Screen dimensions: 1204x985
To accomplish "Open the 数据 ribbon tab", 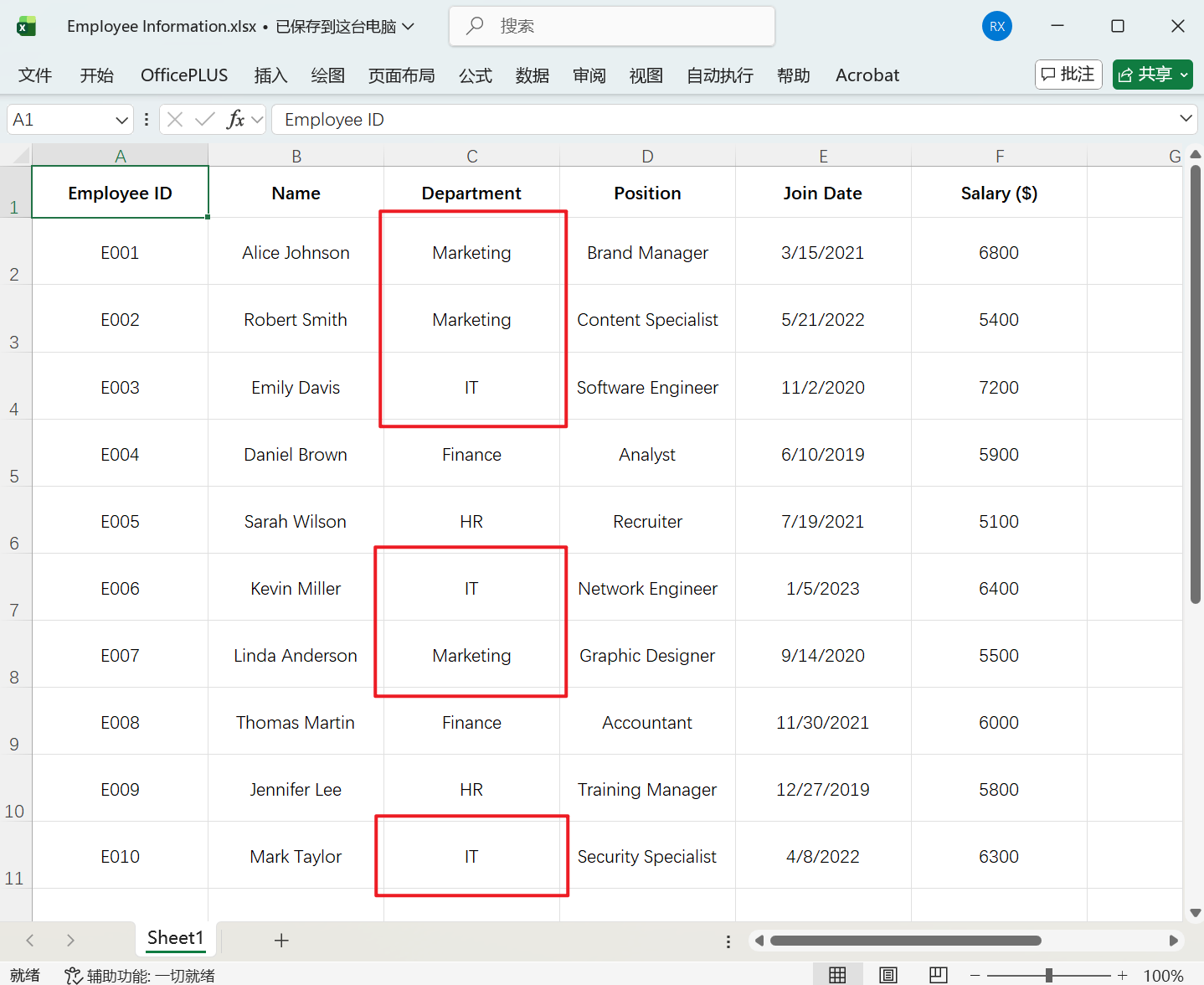I will point(532,75).
